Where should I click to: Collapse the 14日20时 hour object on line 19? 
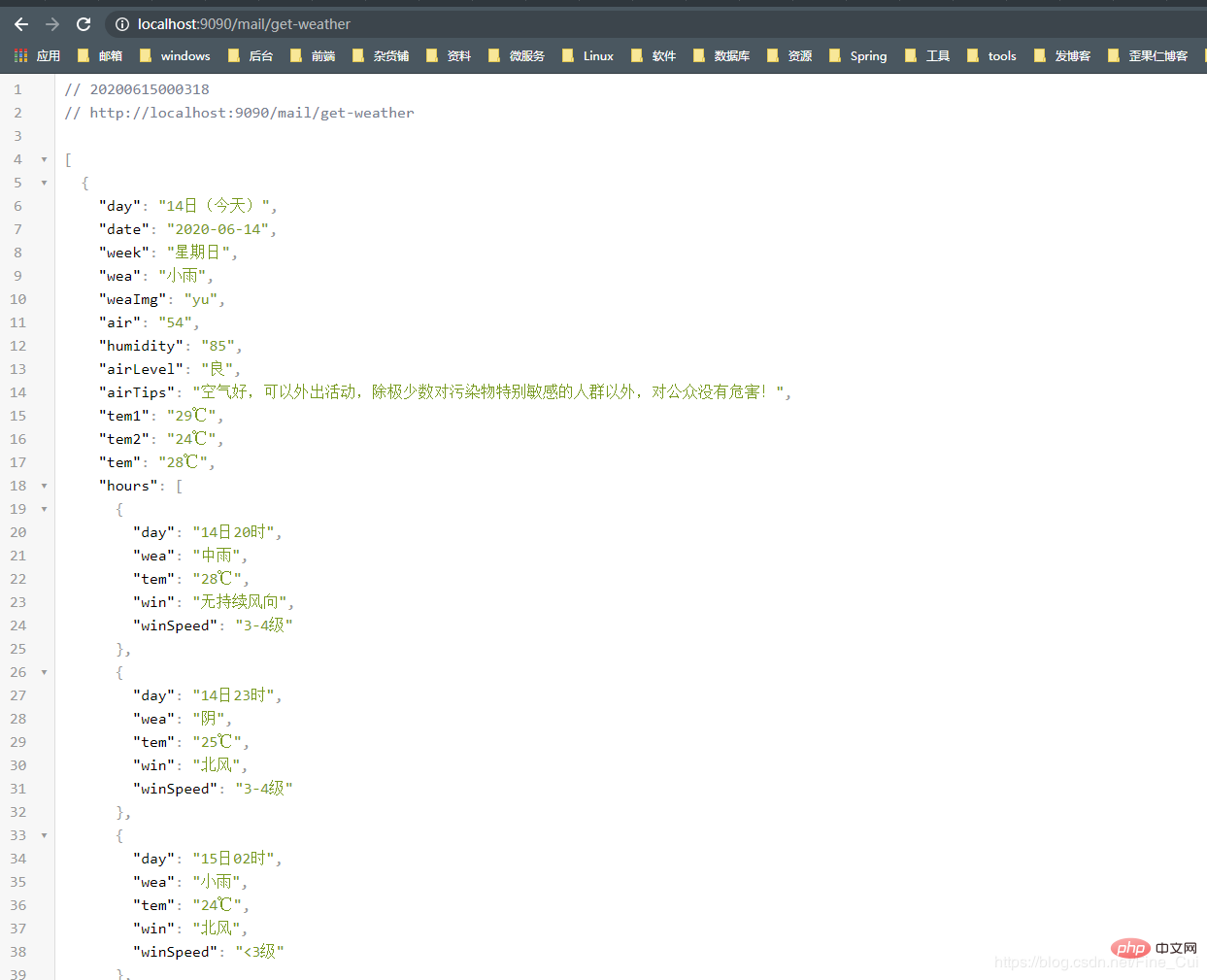click(44, 509)
